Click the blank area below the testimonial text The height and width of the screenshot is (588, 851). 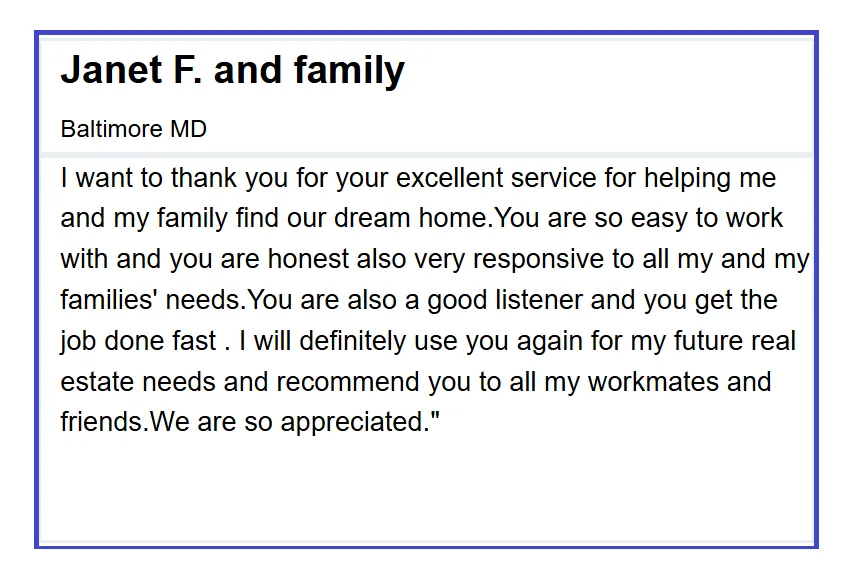click(x=426, y=489)
